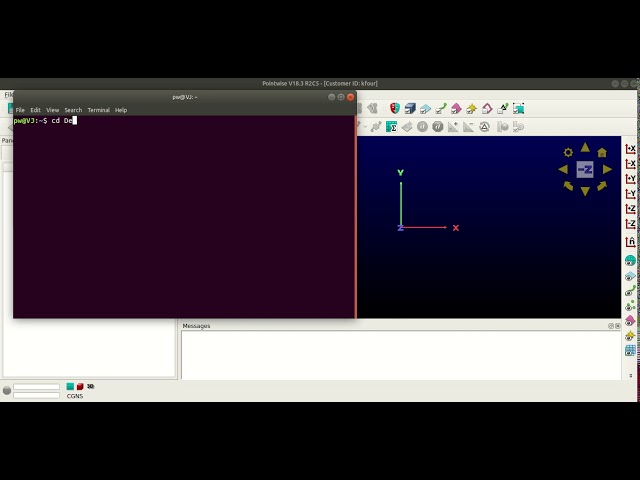
Task: Click the teal selection-box mask icon
Action: pos(518,109)
